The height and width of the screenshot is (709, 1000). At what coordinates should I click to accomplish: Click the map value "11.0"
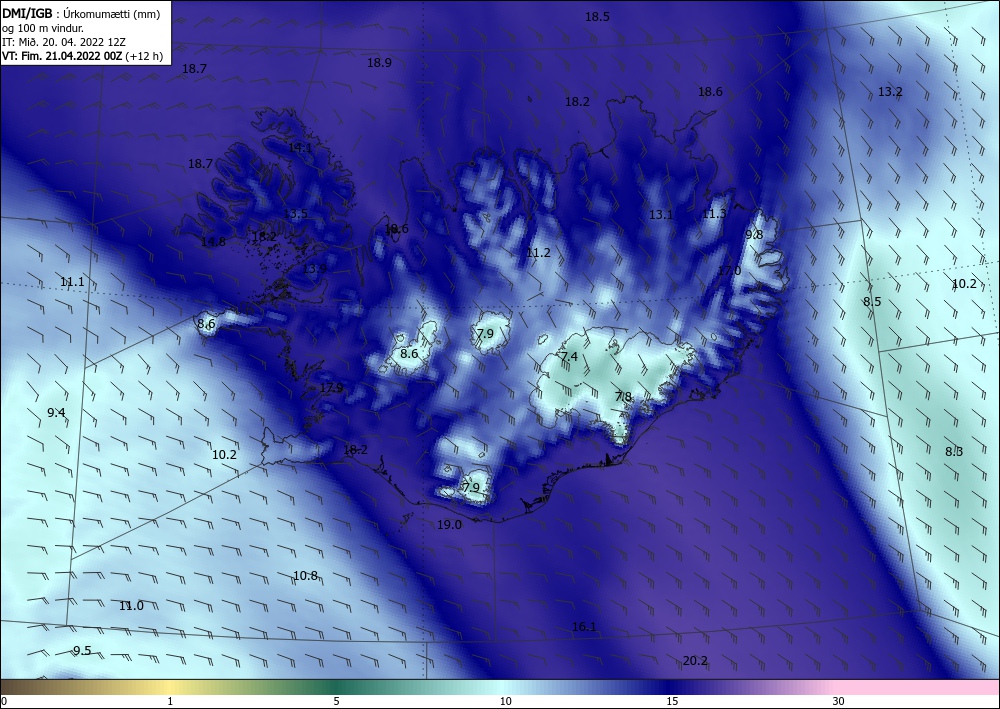pyautogui.click(x=131, y=606)
